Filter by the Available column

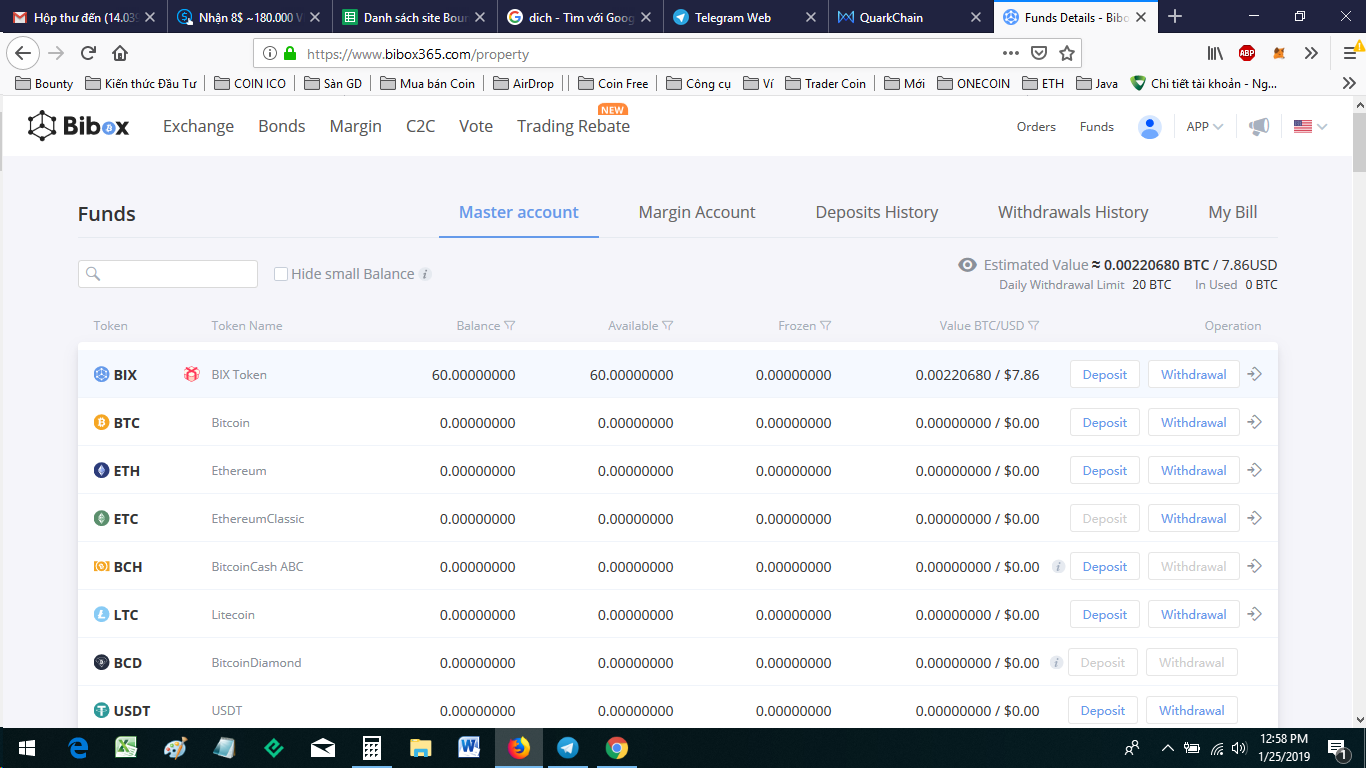point(668,326)
